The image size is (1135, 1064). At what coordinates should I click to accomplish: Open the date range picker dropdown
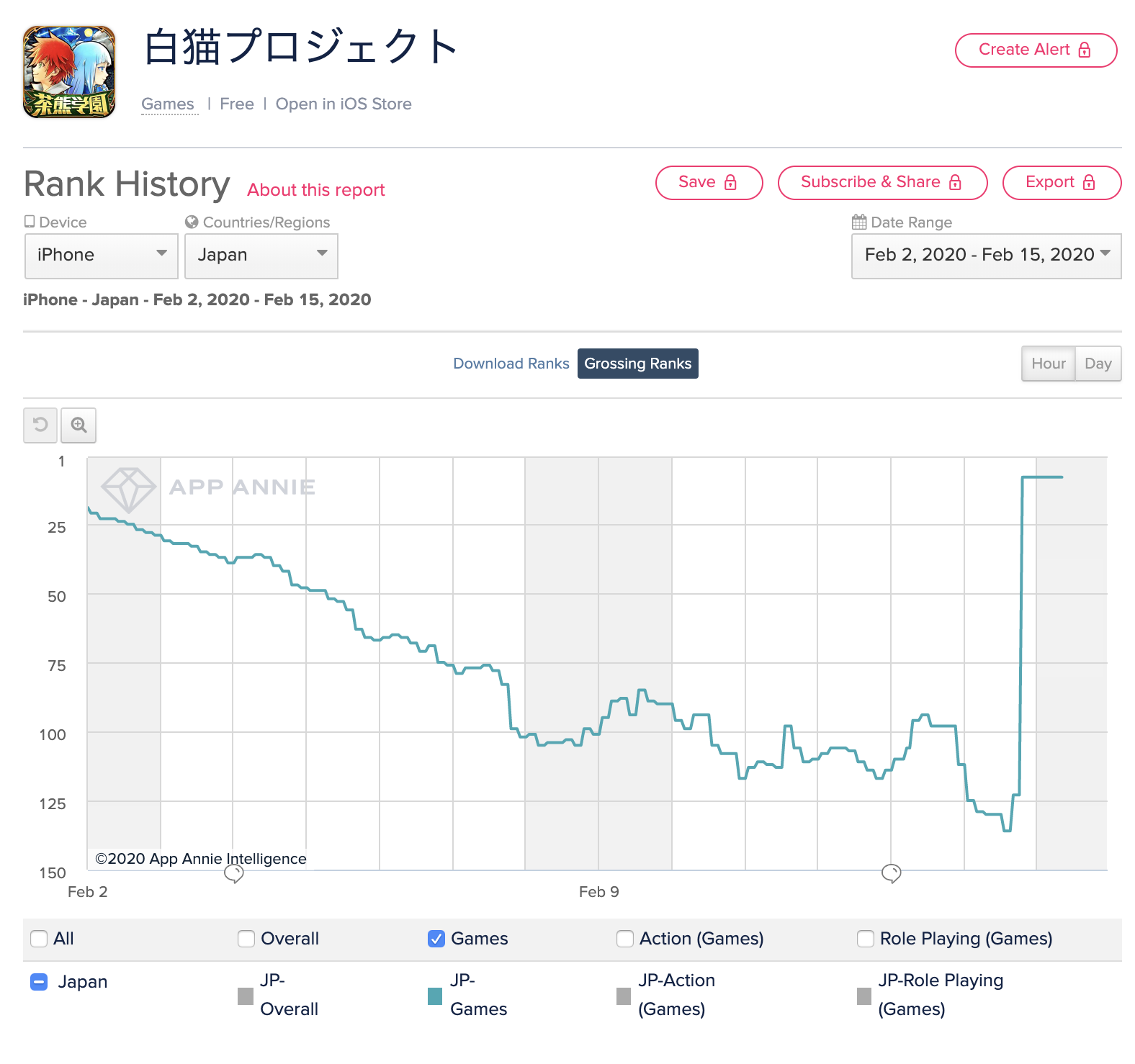click(986, 256)
